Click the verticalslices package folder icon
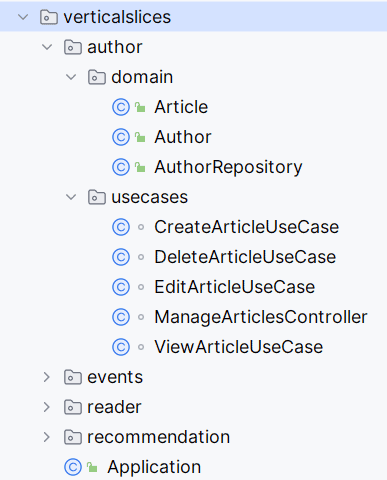The height and width of the screenshot is (480, 387). pos(49,17)
